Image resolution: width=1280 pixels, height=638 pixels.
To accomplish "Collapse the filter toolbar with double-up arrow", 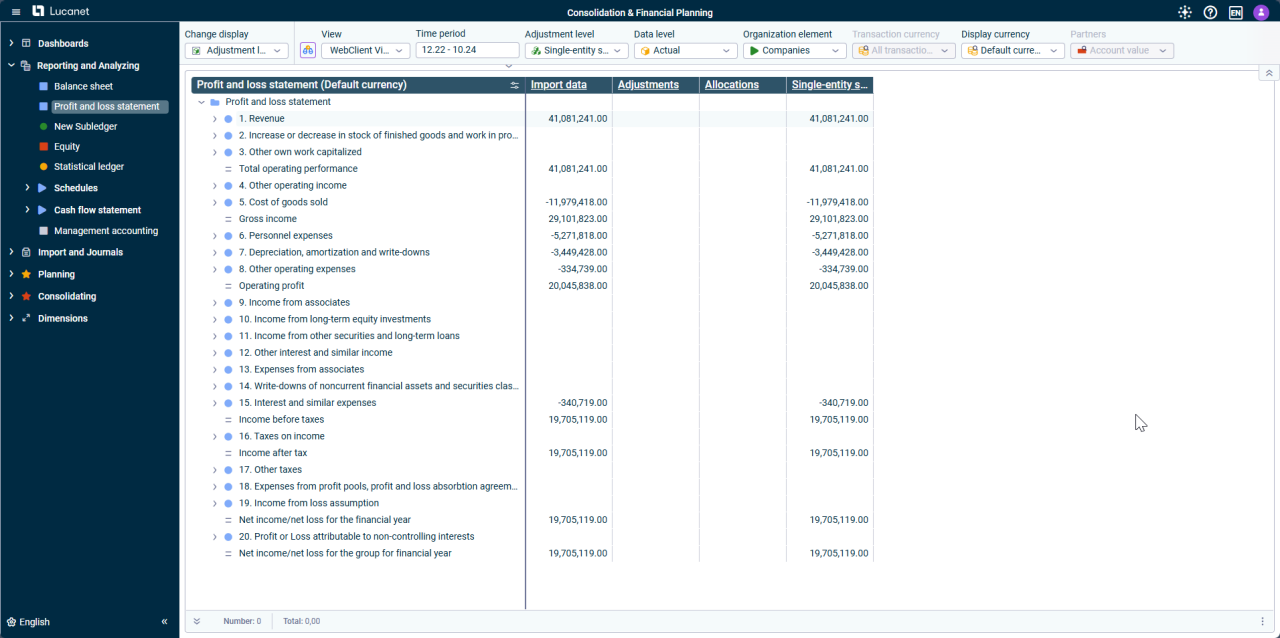I will 1268,73.
